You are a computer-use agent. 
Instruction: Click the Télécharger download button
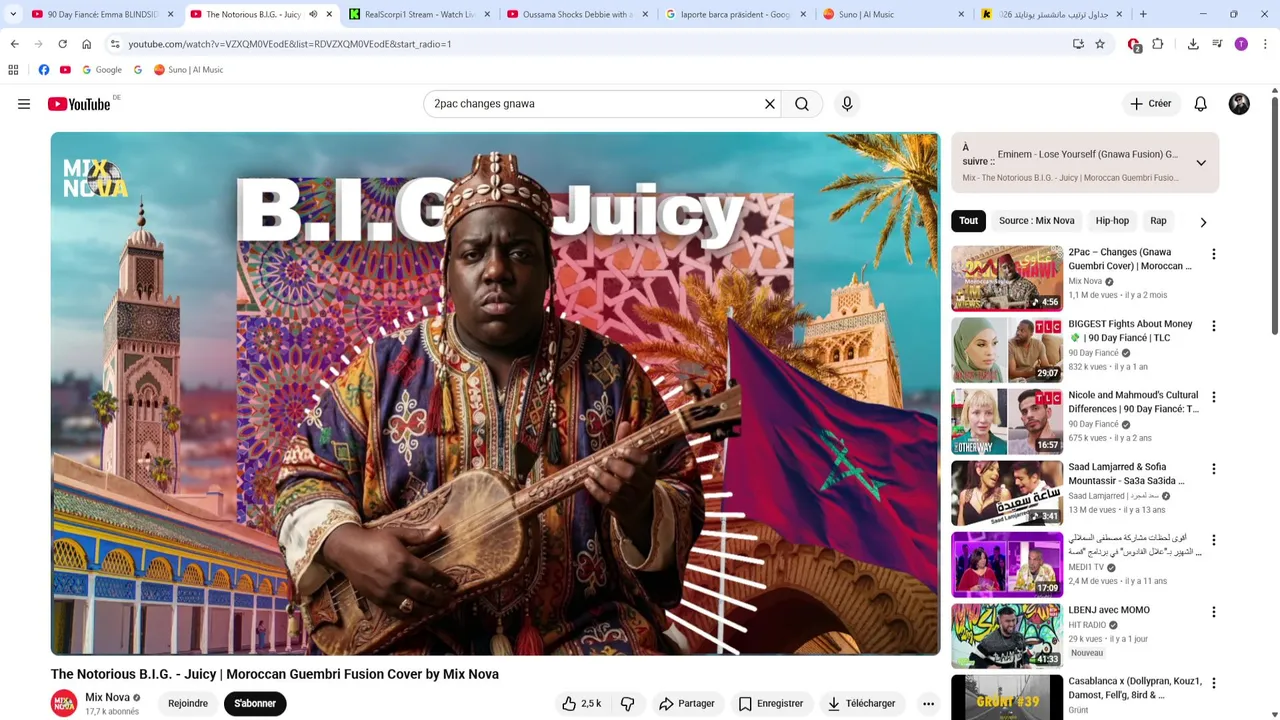pyautogui.click(x=861, y=704)
